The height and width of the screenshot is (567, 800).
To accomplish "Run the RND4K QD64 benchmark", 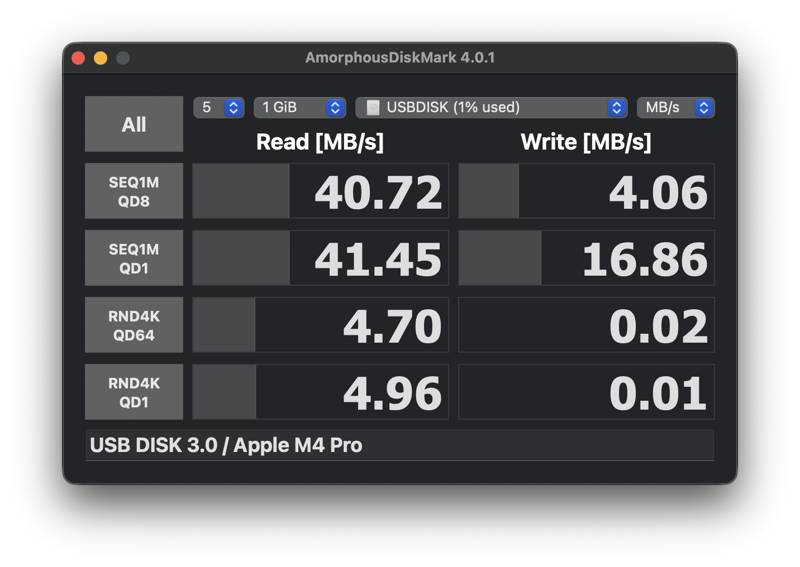I will coord(134,325).
